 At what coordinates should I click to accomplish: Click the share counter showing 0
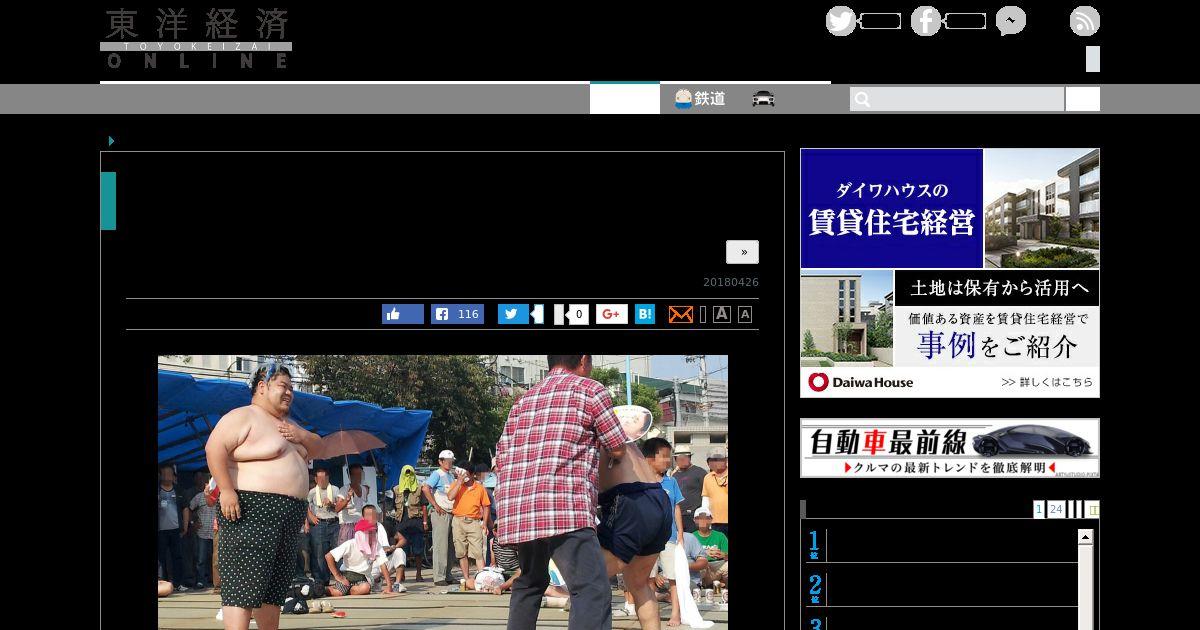[577, 314]
